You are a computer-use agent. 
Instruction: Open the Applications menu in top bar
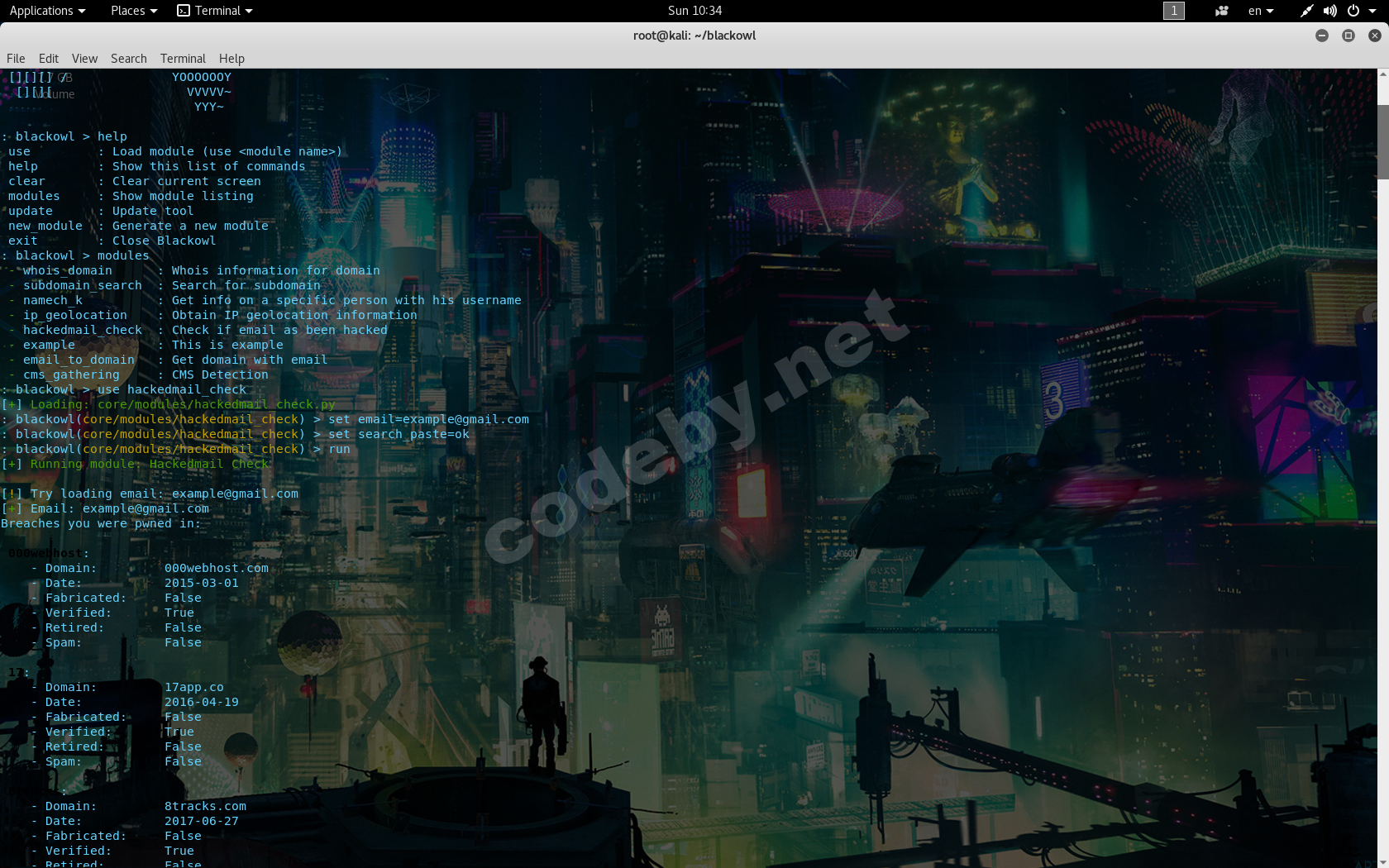tap(47, 11)
